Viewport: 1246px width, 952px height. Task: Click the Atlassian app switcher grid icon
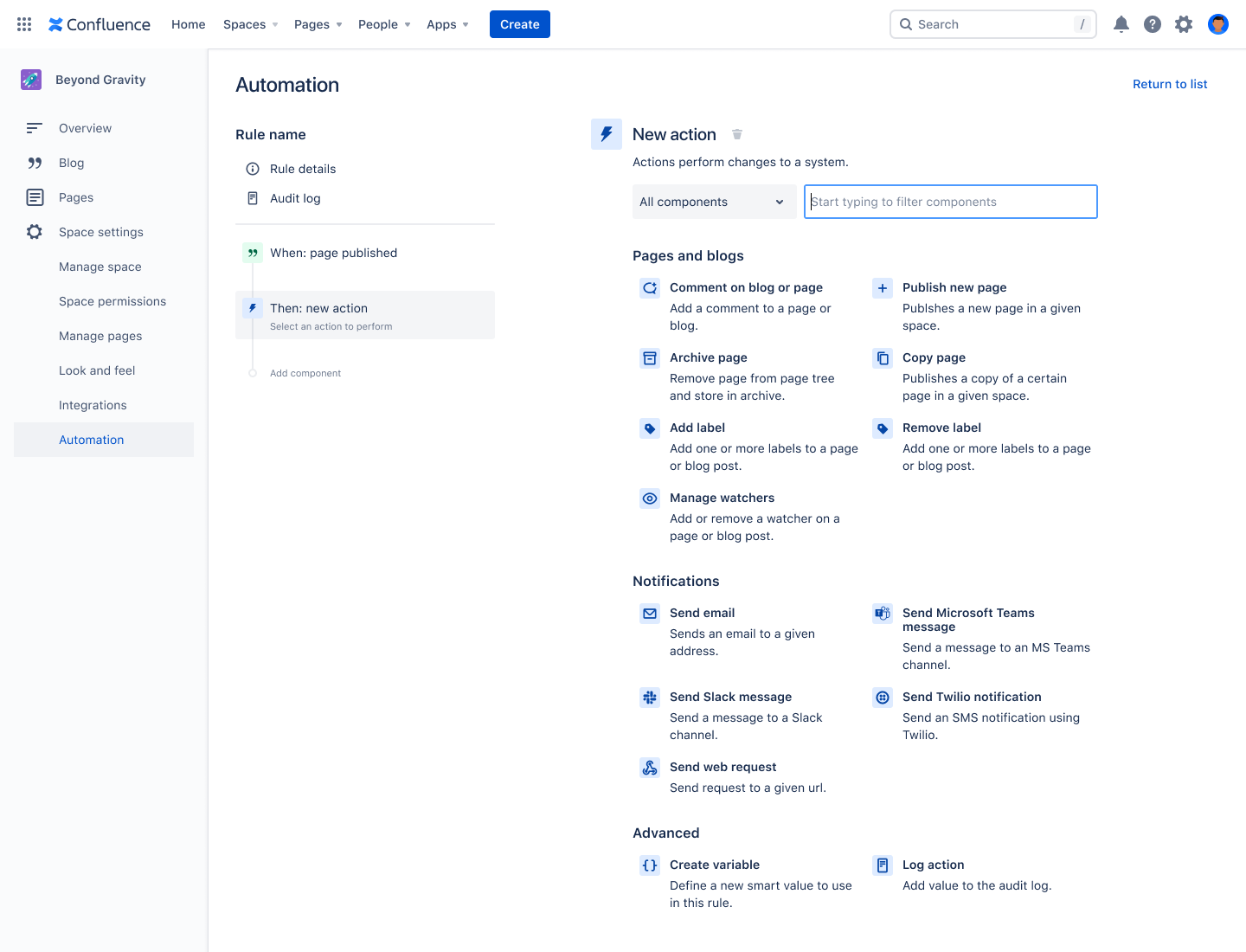click(23, 23)
